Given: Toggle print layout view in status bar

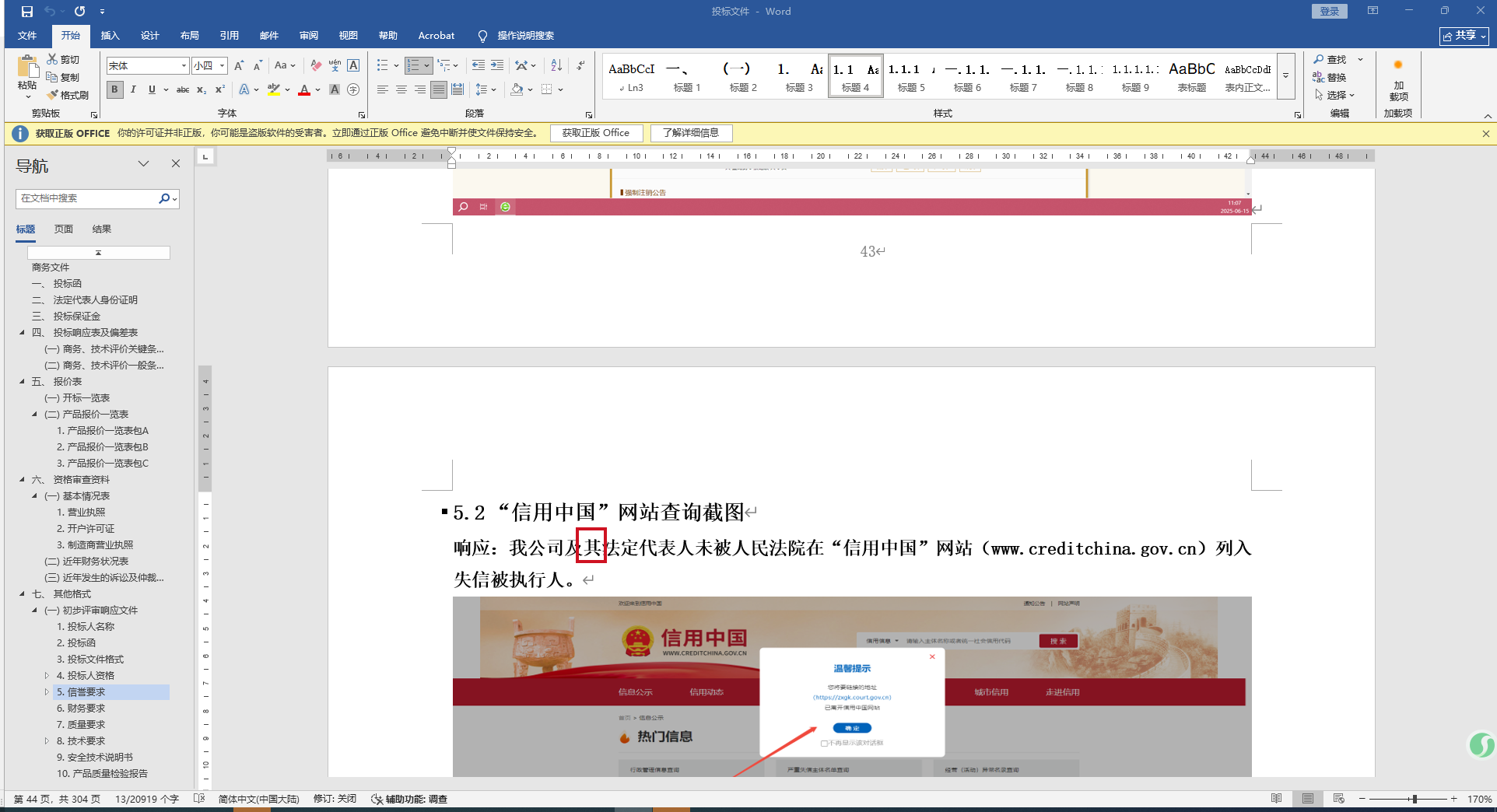Looking at the screenshot, I should [1308, 799].
